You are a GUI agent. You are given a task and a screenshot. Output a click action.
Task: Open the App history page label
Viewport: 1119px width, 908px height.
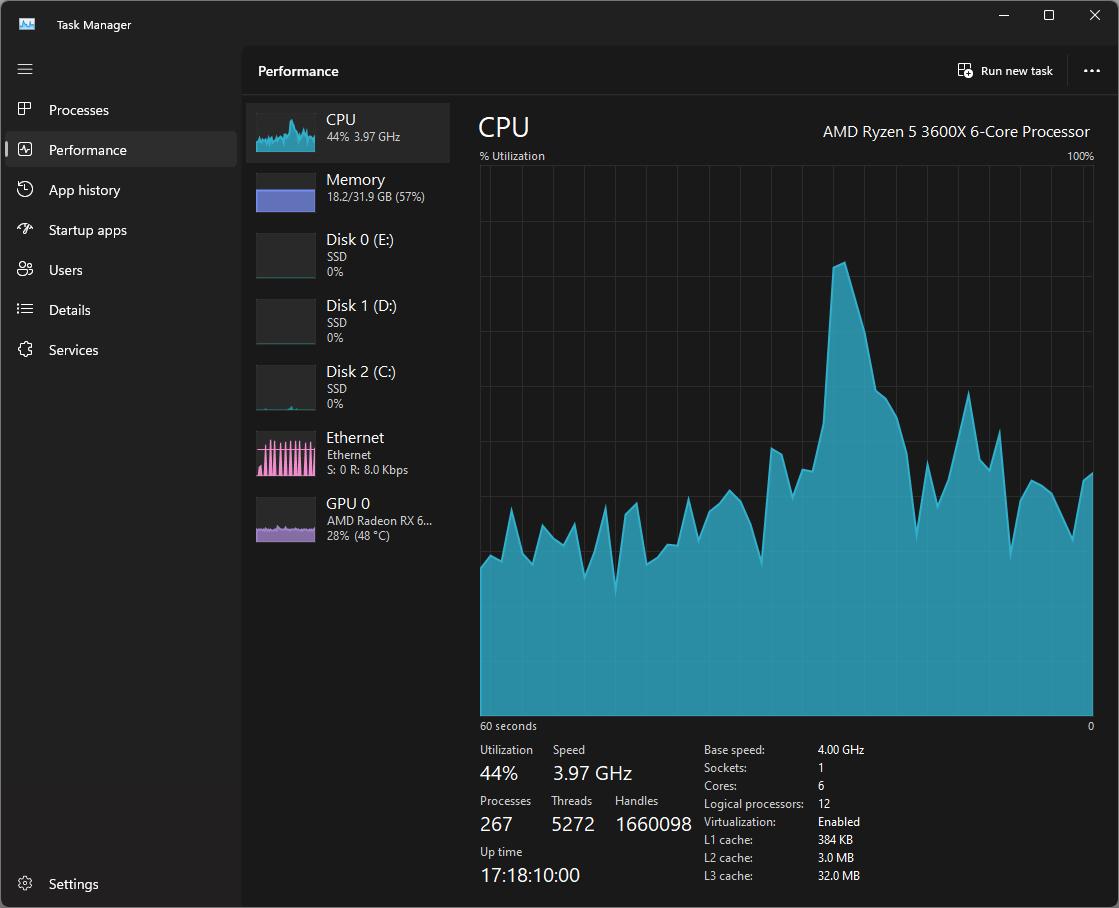coord(84,190)
